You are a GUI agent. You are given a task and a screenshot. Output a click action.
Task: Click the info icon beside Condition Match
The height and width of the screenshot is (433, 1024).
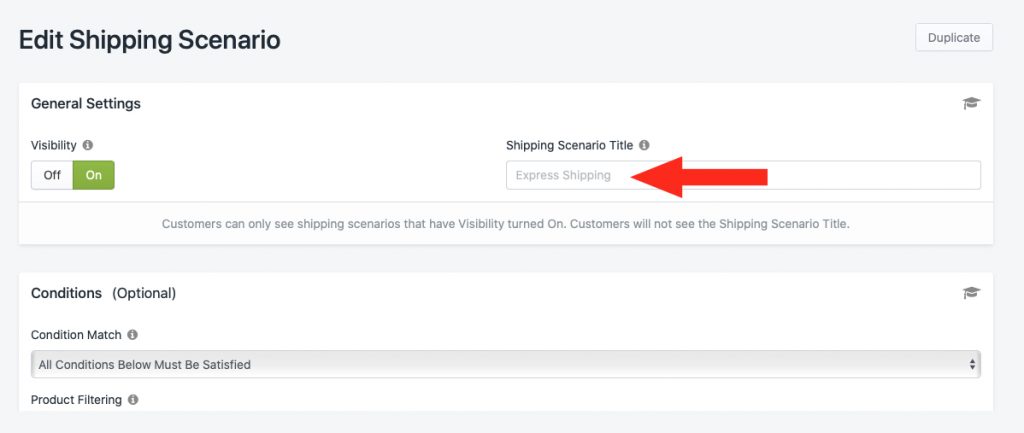click(x=133, y=334)
